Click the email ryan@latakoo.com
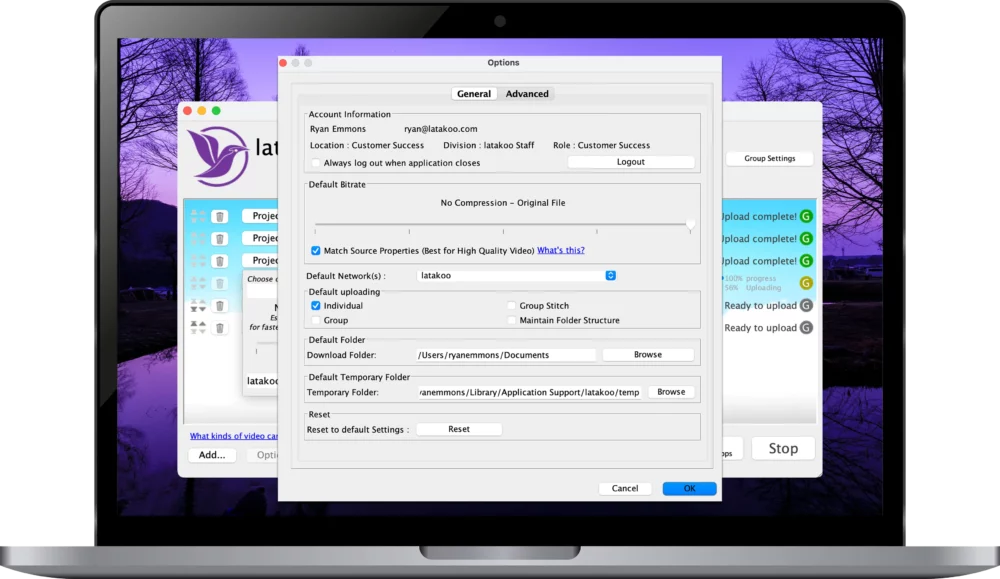Screen dimensions: 1000x579 [441, 129]
